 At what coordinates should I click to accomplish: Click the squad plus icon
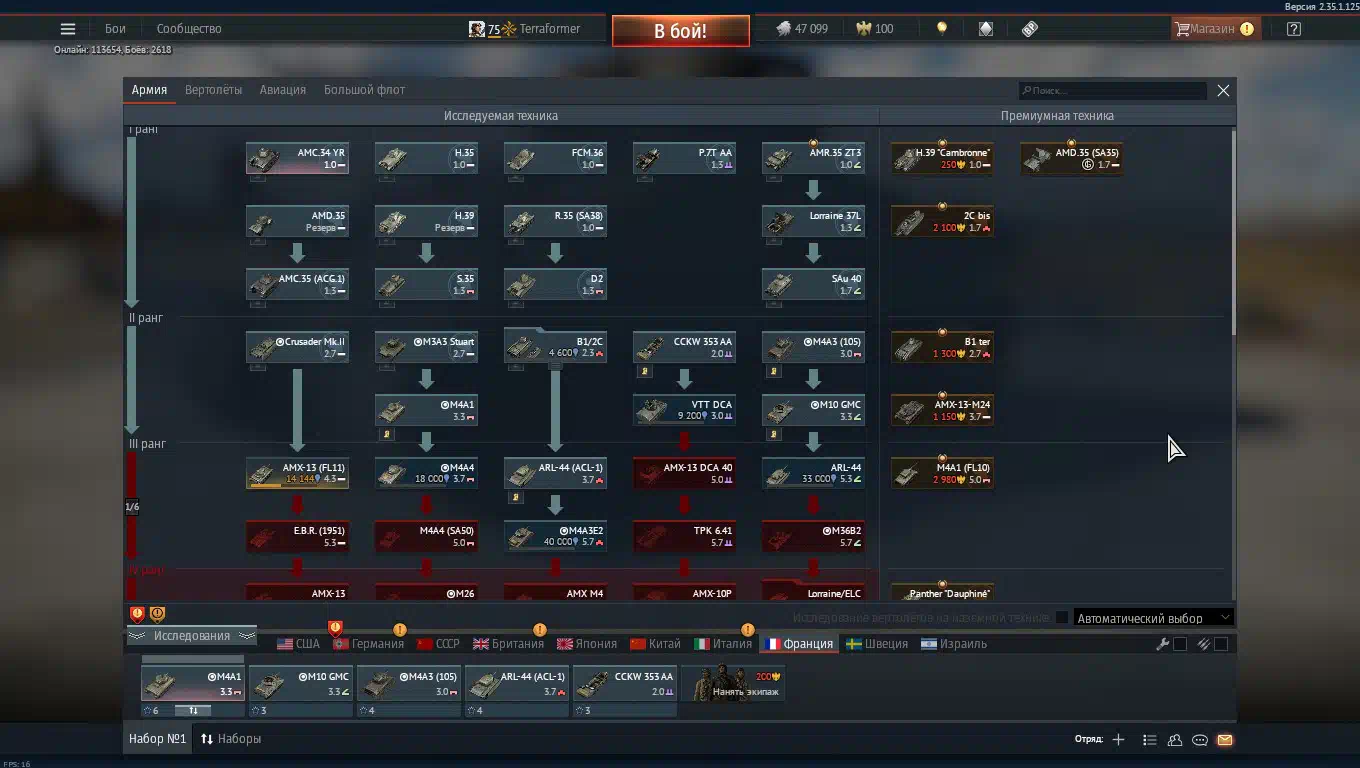click(1118, 739)
